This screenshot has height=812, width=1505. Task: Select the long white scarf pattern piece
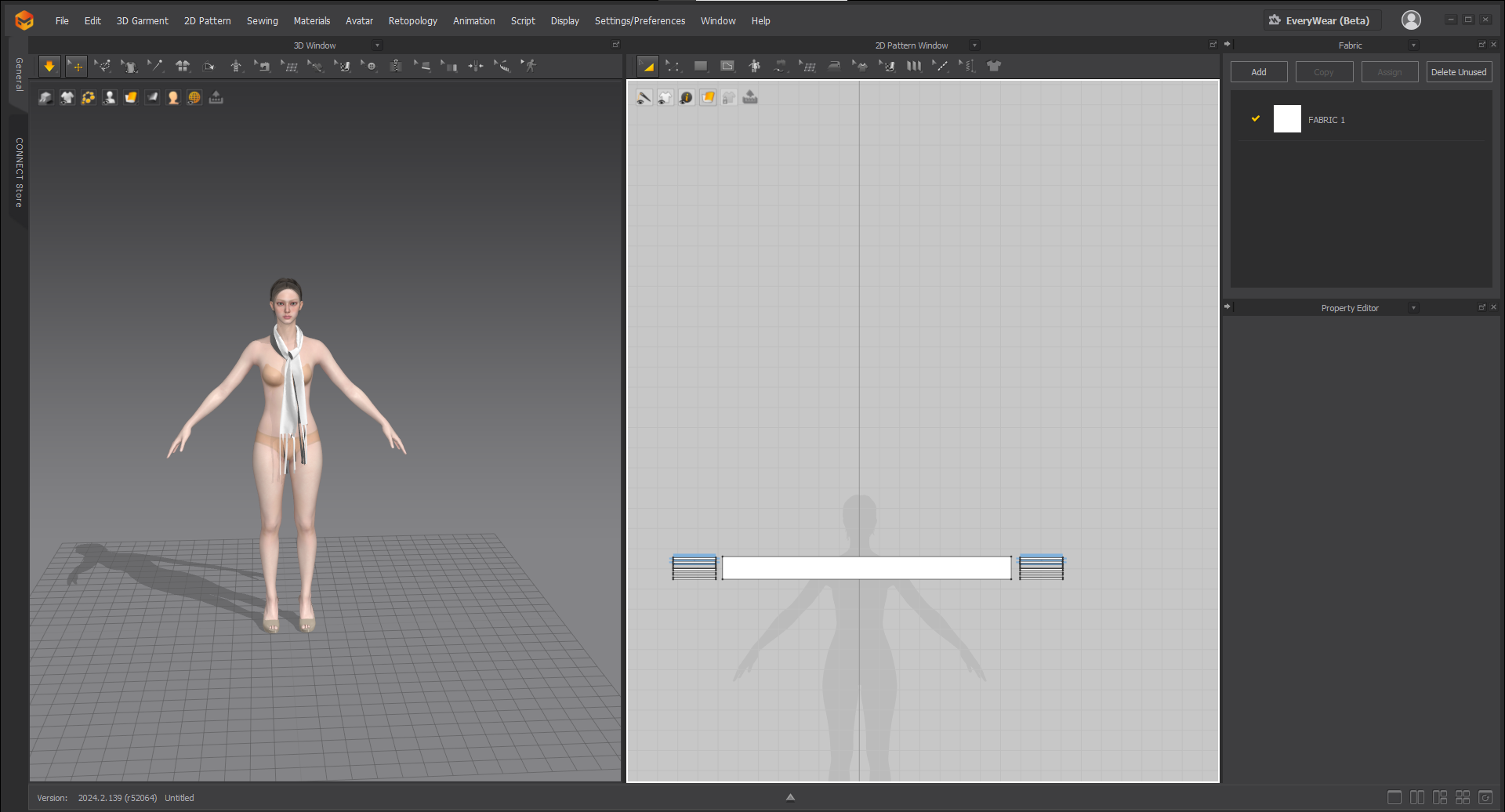tap(866, 568)
